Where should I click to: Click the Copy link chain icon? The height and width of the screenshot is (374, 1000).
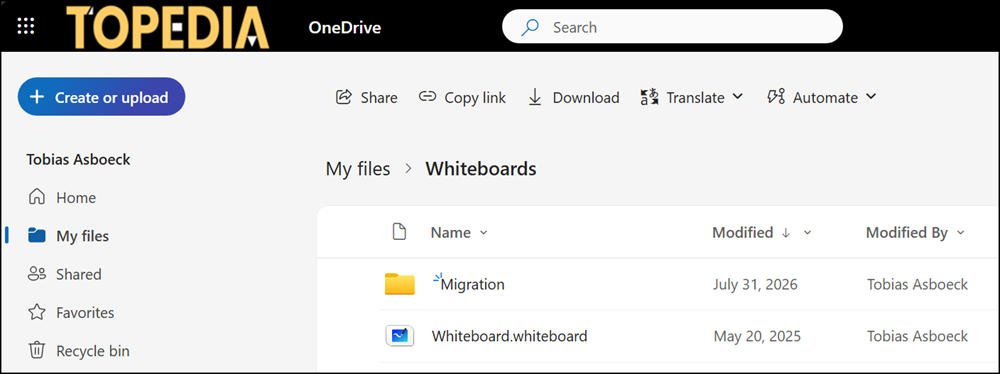(x=427, y=97)
